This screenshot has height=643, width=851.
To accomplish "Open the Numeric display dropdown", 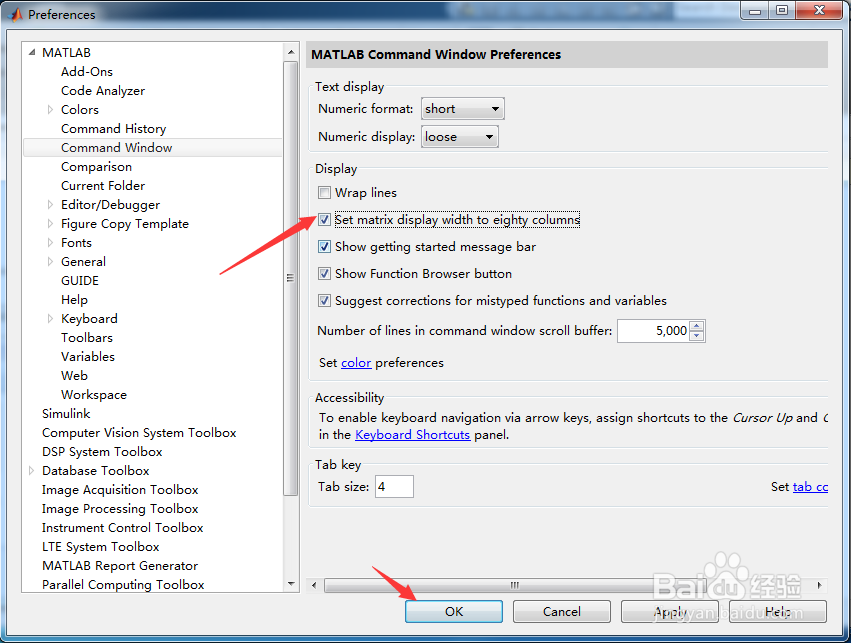I will click(x=460, y=137).
